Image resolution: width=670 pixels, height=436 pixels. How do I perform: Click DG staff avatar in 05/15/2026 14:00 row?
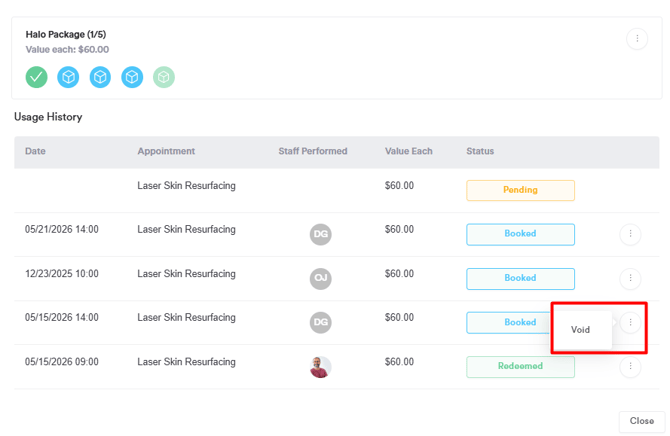click(320, 322)
